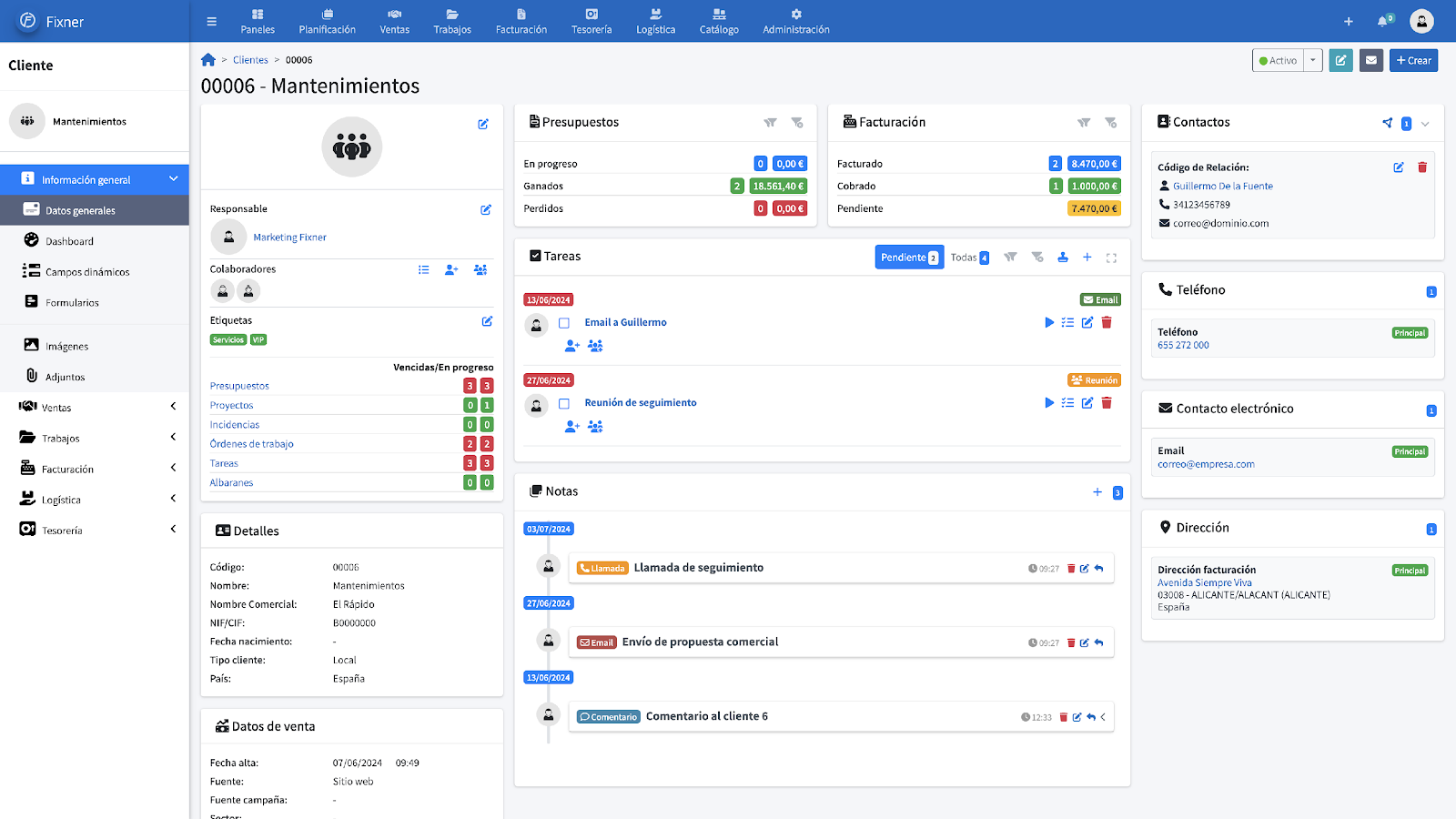
Task: Add a new note with plus icon
Action: [1097, 492]
